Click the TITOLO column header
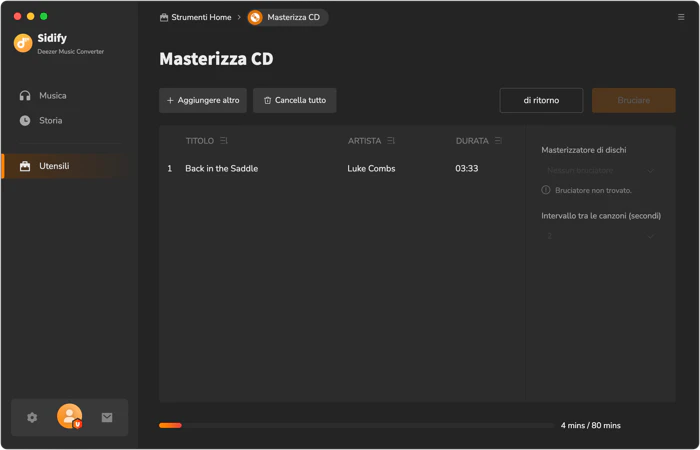700x450 pixels. (x=200, y=141)
